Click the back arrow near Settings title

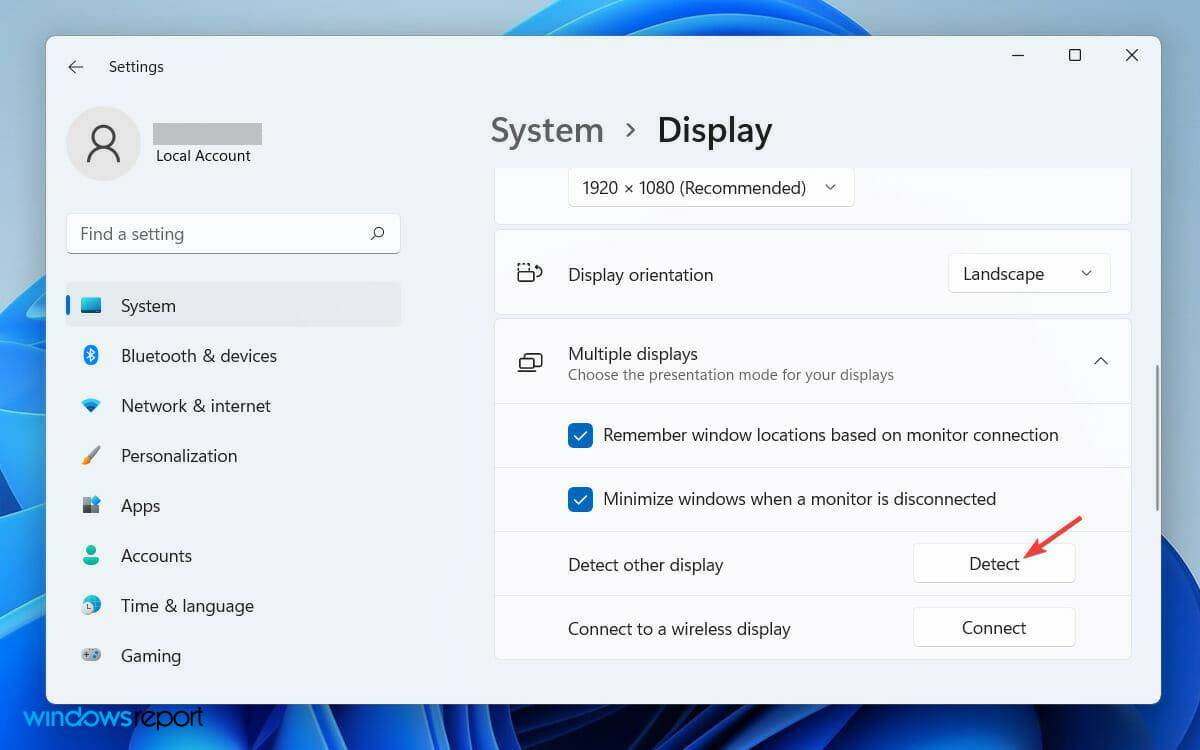click(x=76, y=66)
